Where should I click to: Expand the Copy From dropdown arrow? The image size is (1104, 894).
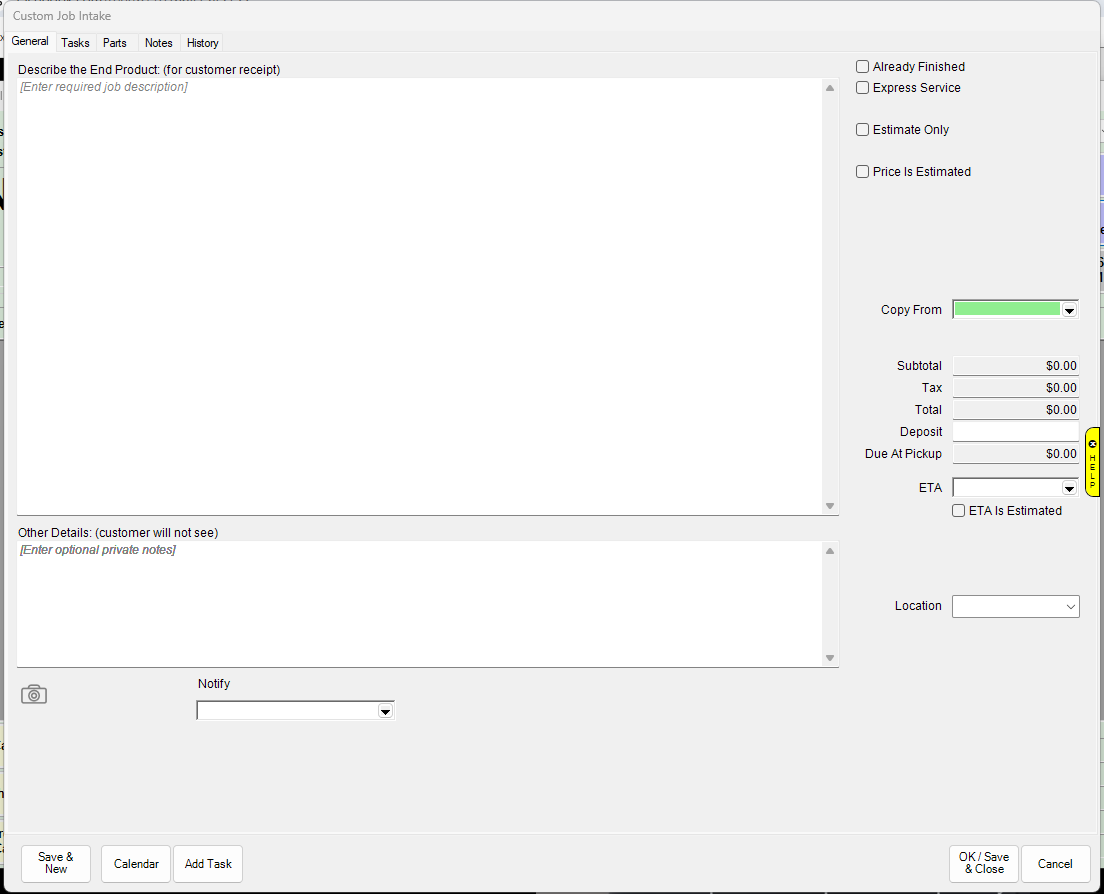(1069, 311)
